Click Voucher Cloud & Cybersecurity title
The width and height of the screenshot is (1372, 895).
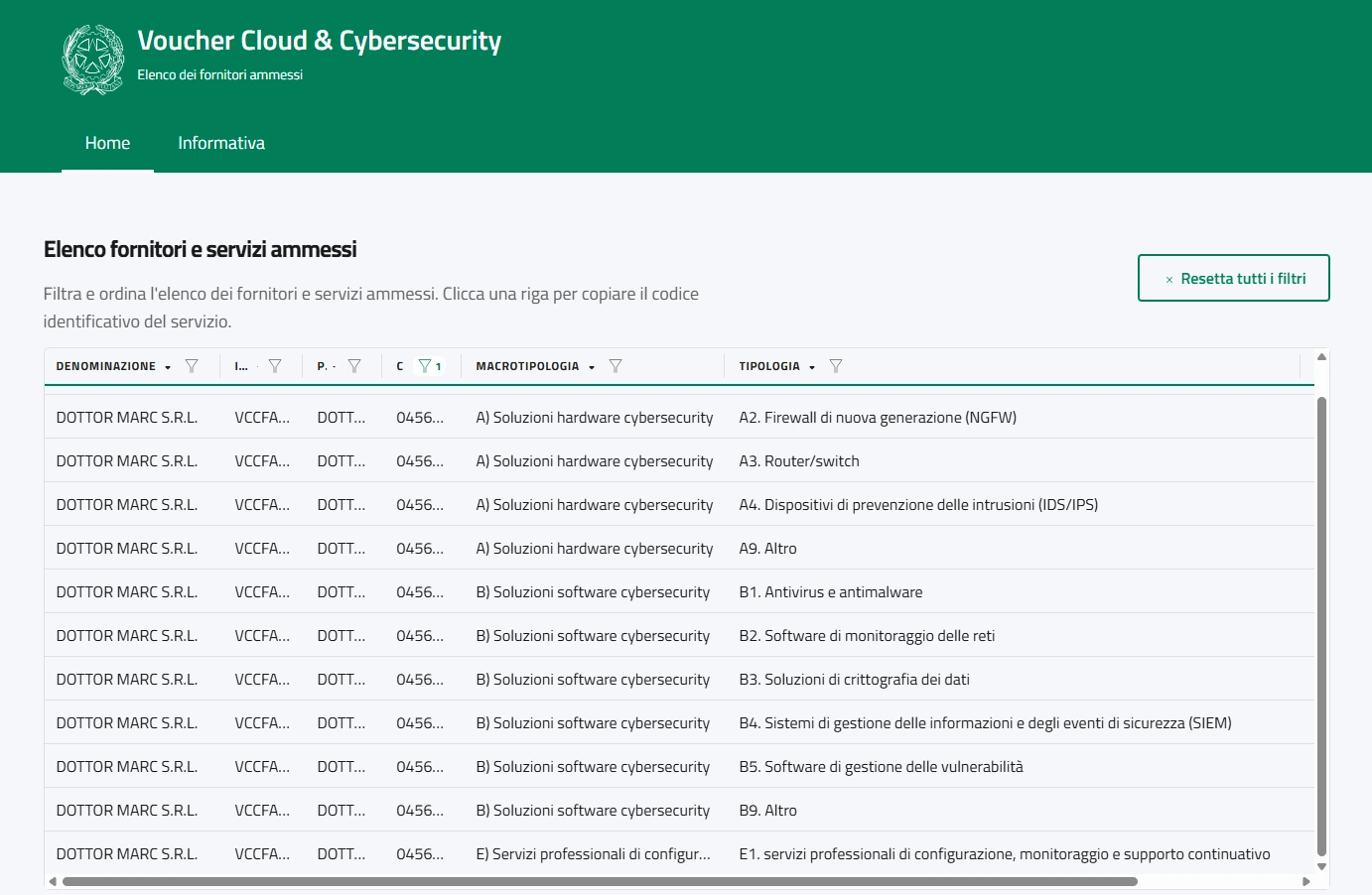(320, 41)
